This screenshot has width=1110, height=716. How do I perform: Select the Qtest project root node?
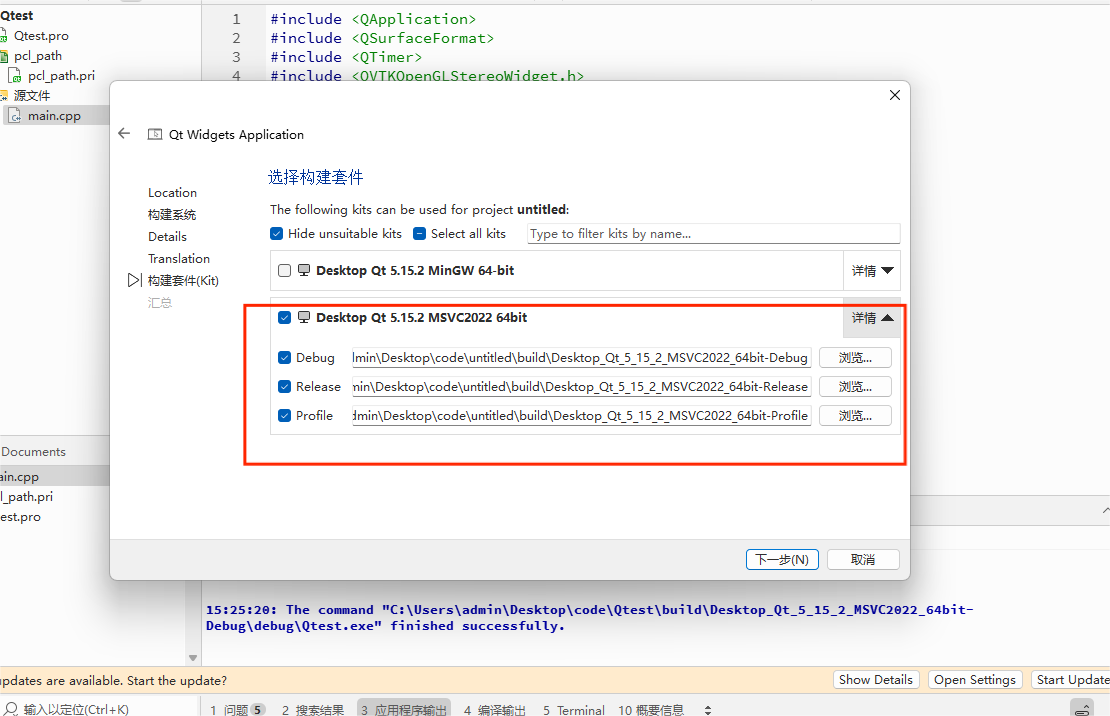(x=17, y=16)
